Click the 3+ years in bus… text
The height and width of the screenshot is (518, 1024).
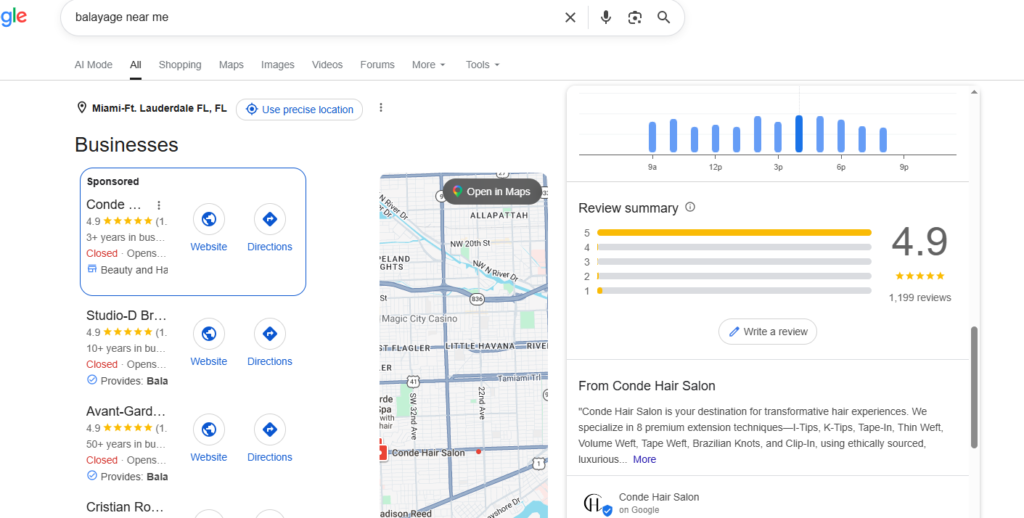(125, 237)
